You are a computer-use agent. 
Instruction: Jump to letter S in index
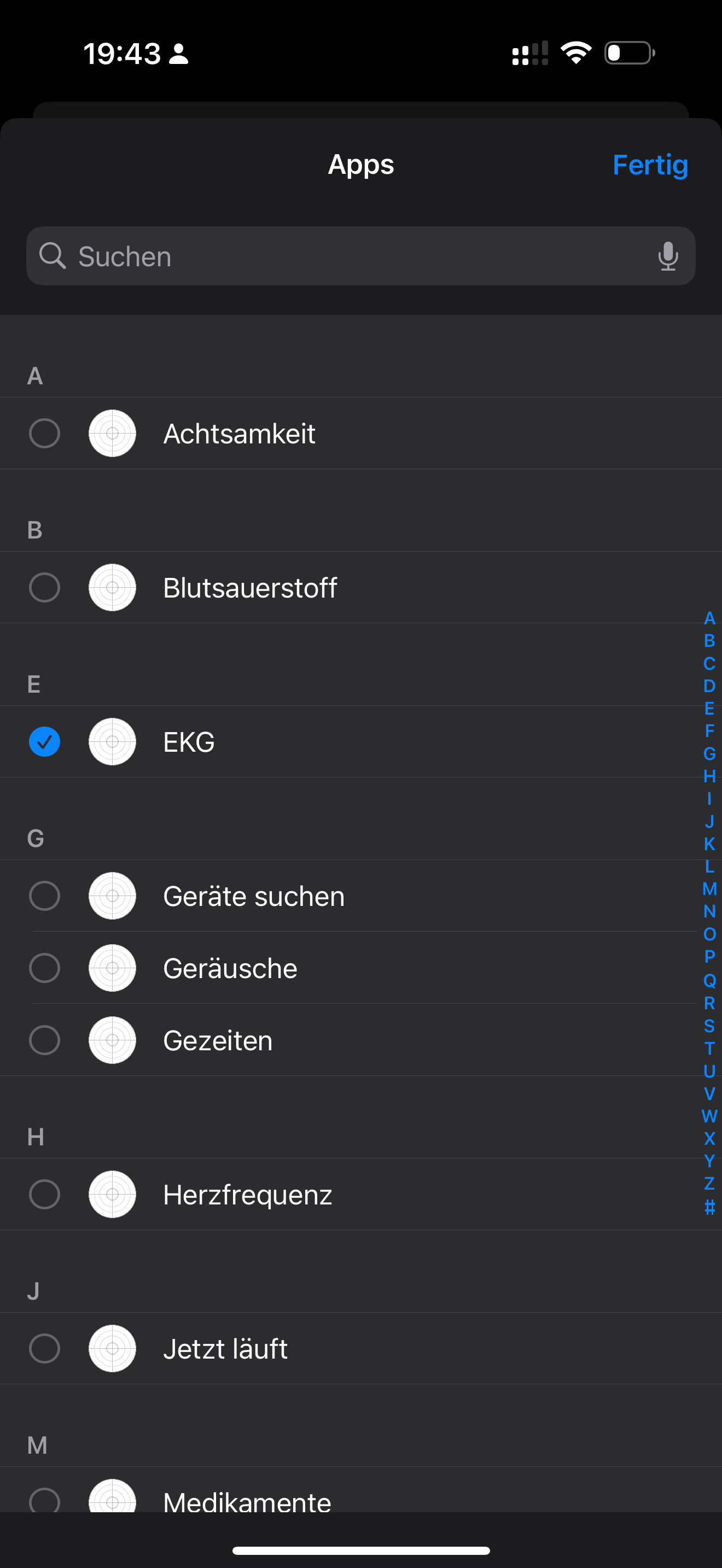709,1026
